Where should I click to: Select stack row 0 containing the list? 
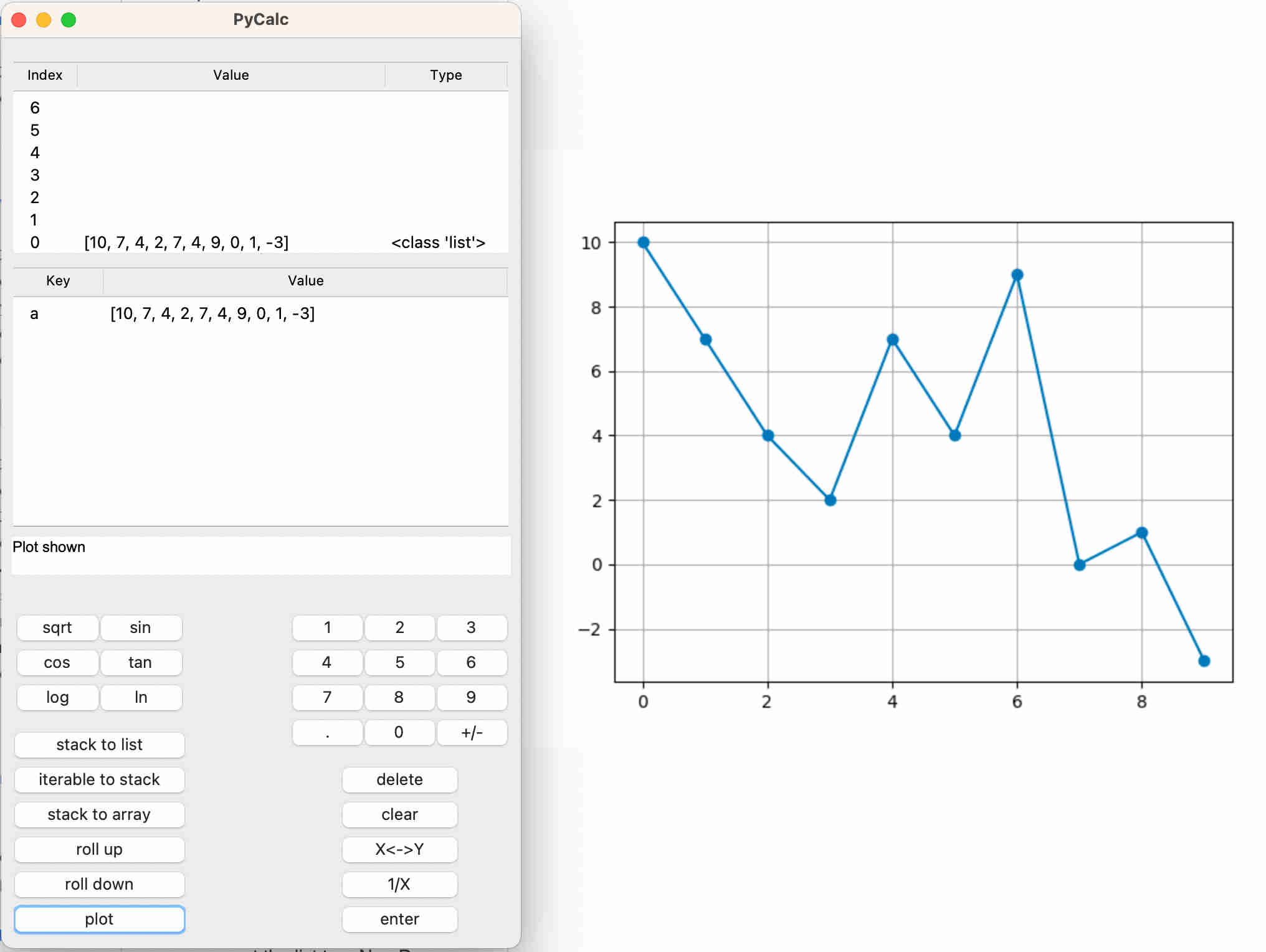point(187,242)
